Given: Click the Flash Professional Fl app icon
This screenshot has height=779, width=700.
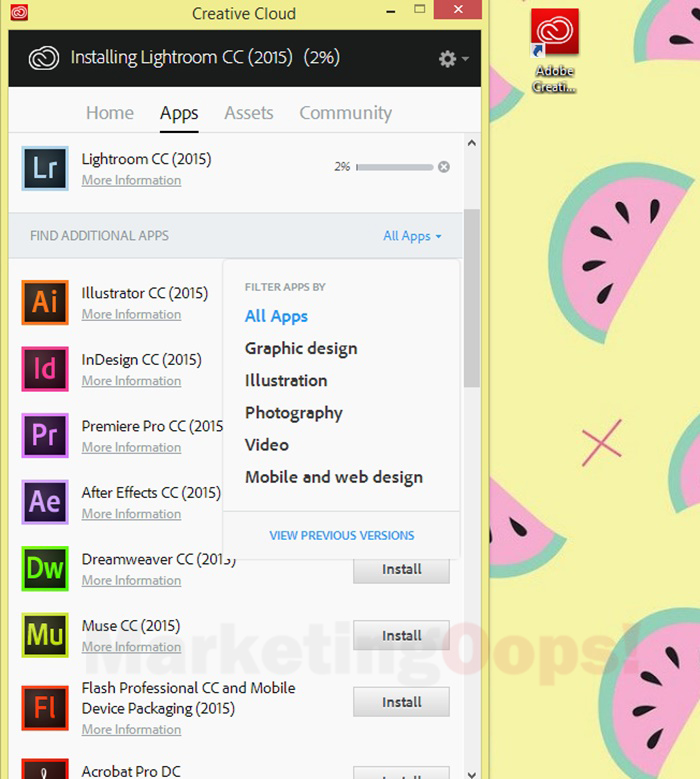Looking at the screenshot, I should coord(45,708).
